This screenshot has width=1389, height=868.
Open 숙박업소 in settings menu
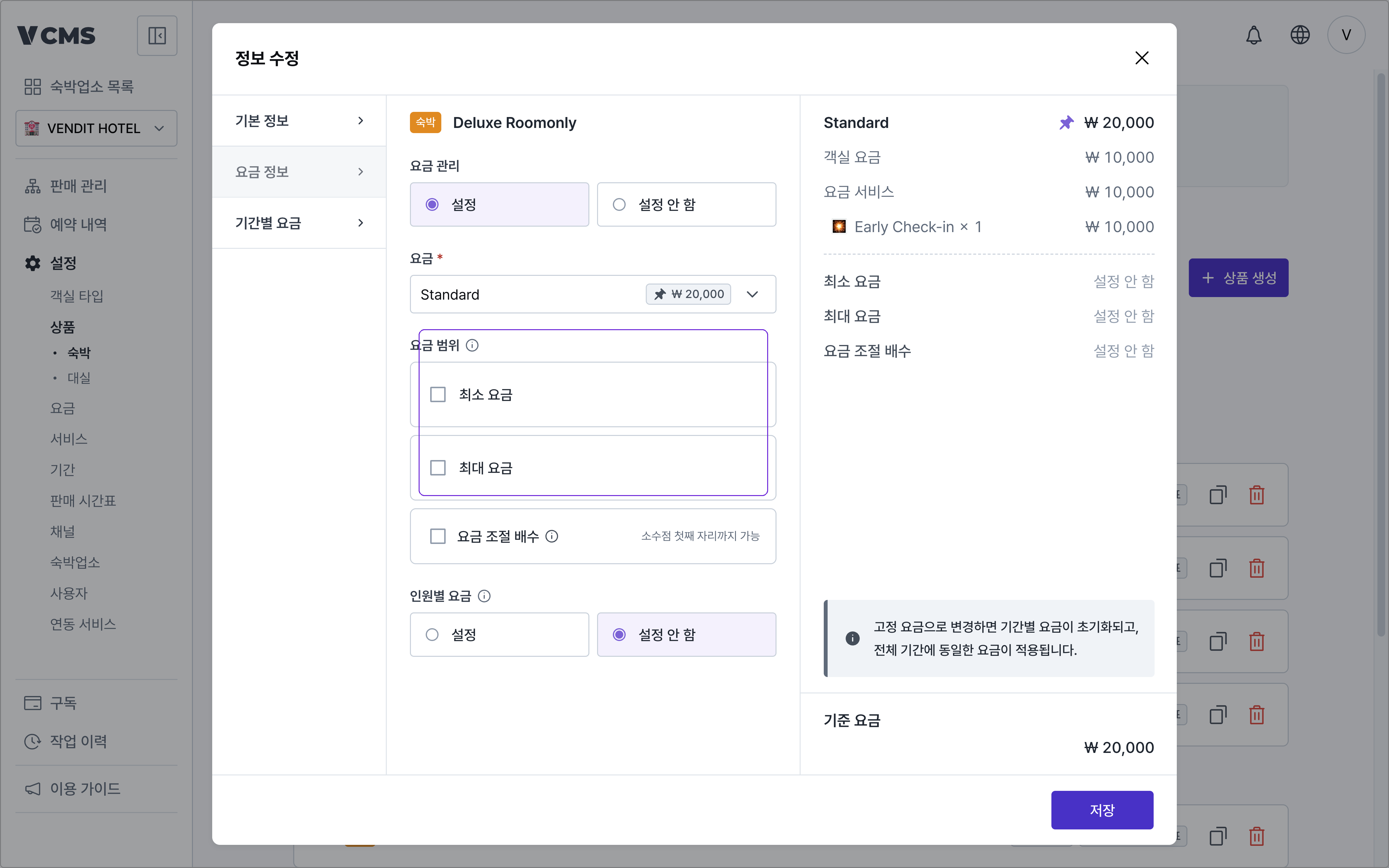pos(75,562)
